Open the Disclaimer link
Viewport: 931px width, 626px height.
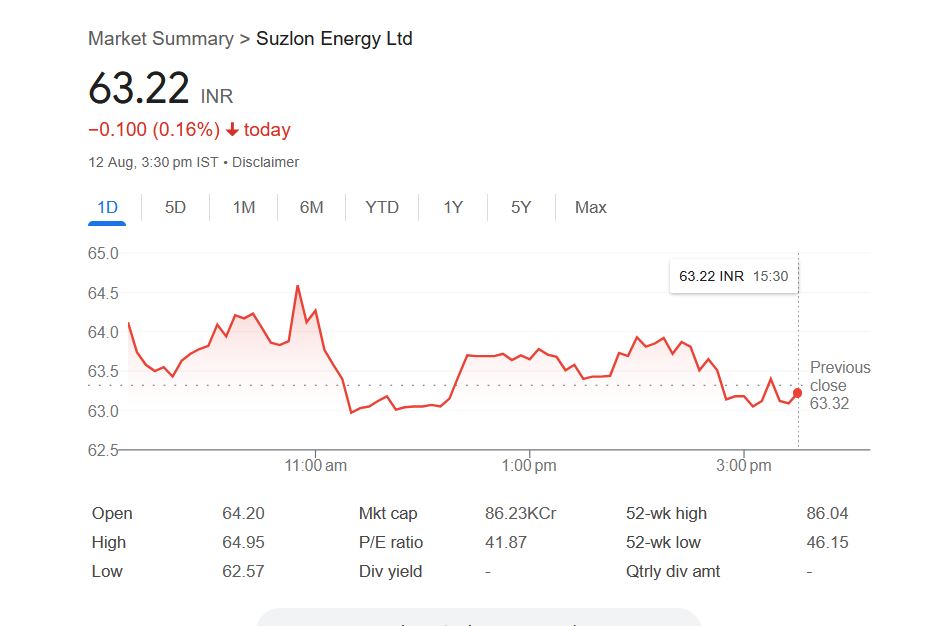point(265,162)
